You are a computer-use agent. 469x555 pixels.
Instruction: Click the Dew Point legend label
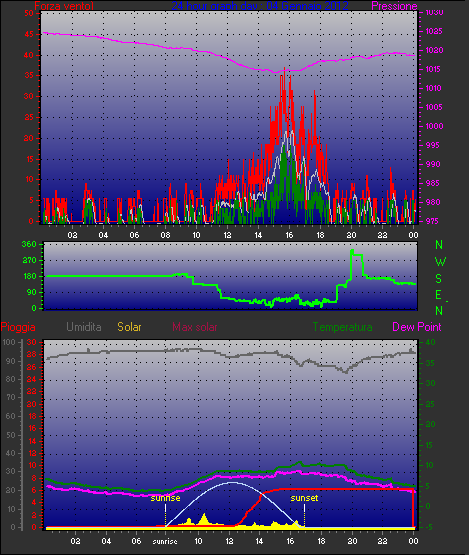[417, 327]
